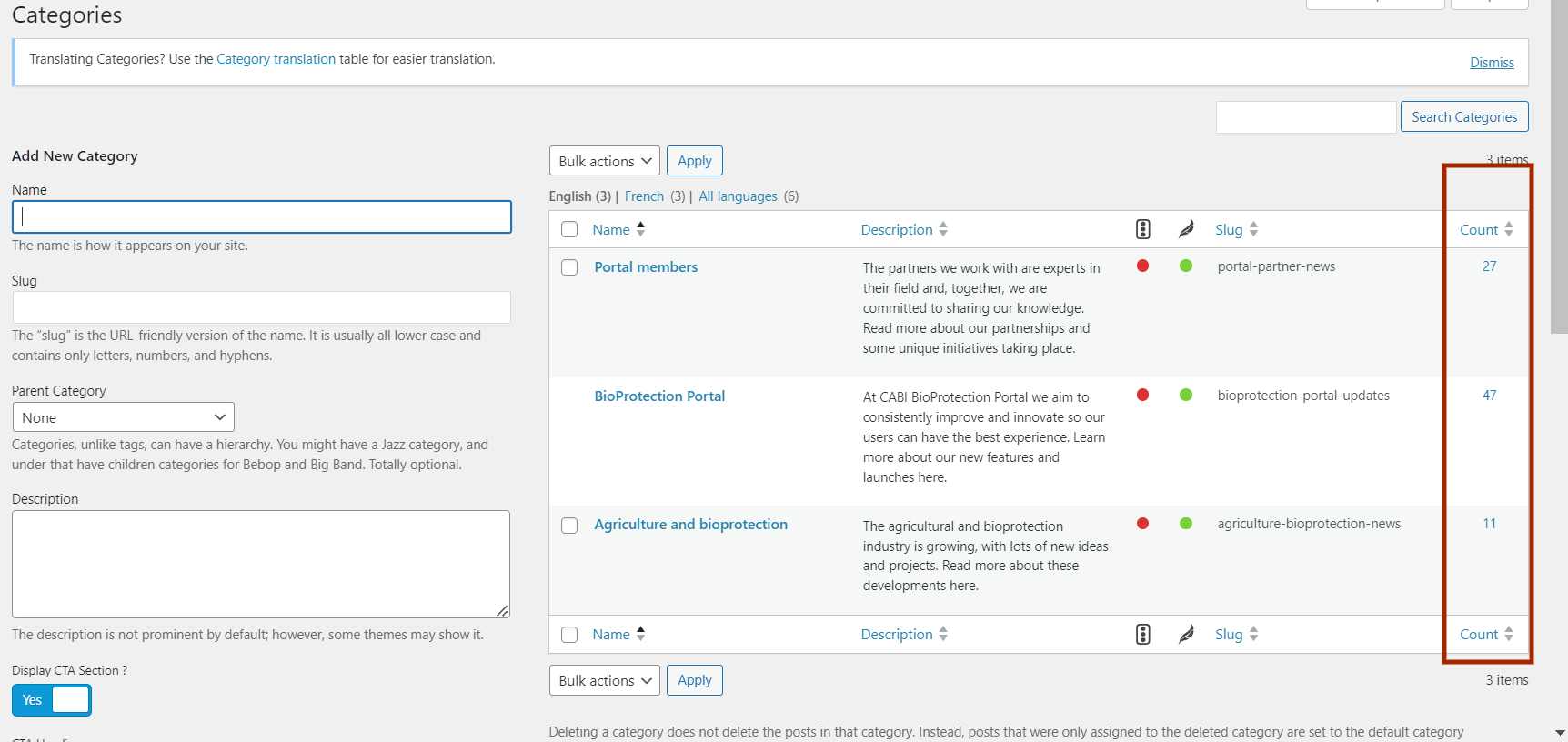Dismiss the translation notice
Viewport: 1568px width, 742px height.
[1492, 63]
